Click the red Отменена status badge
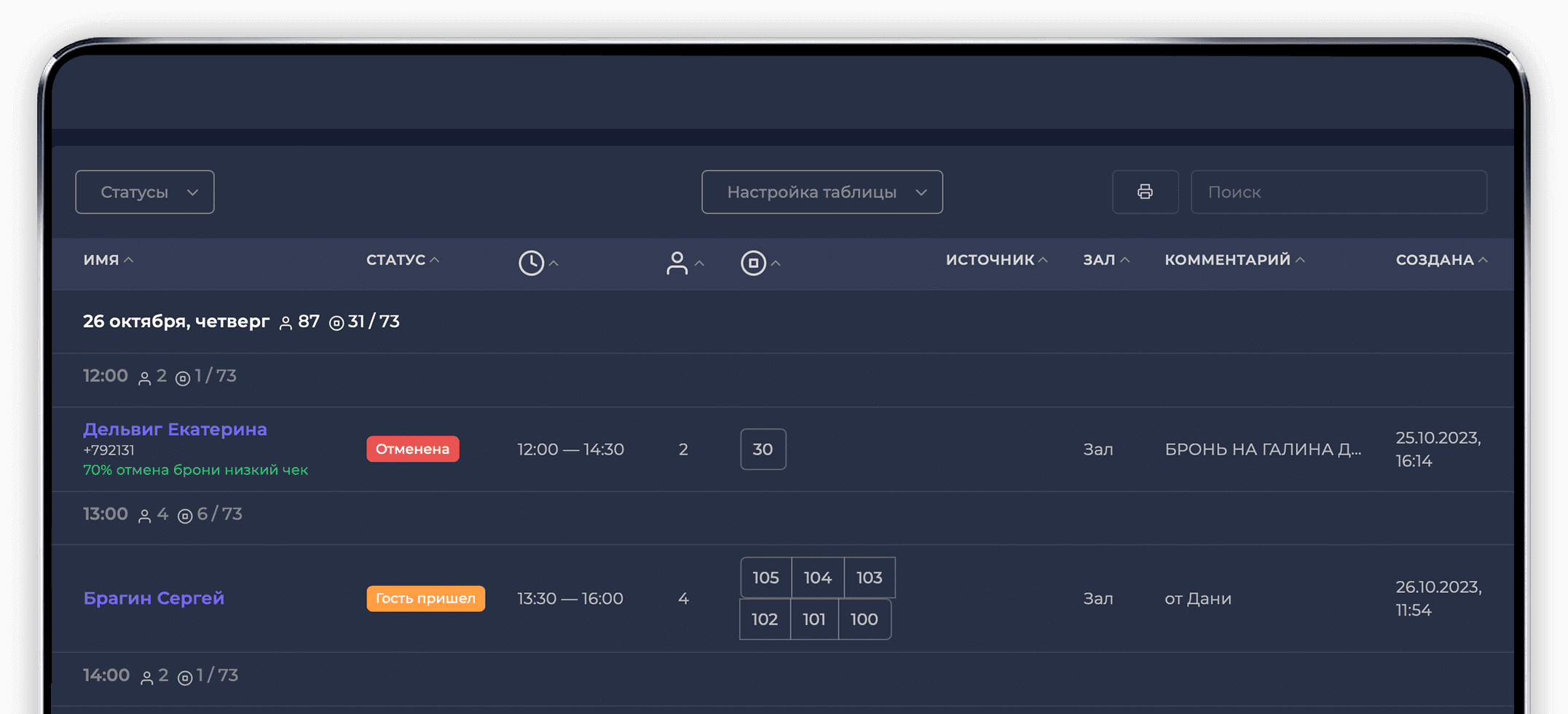Viewport: 1568px width, 714px height. [412, 449]
